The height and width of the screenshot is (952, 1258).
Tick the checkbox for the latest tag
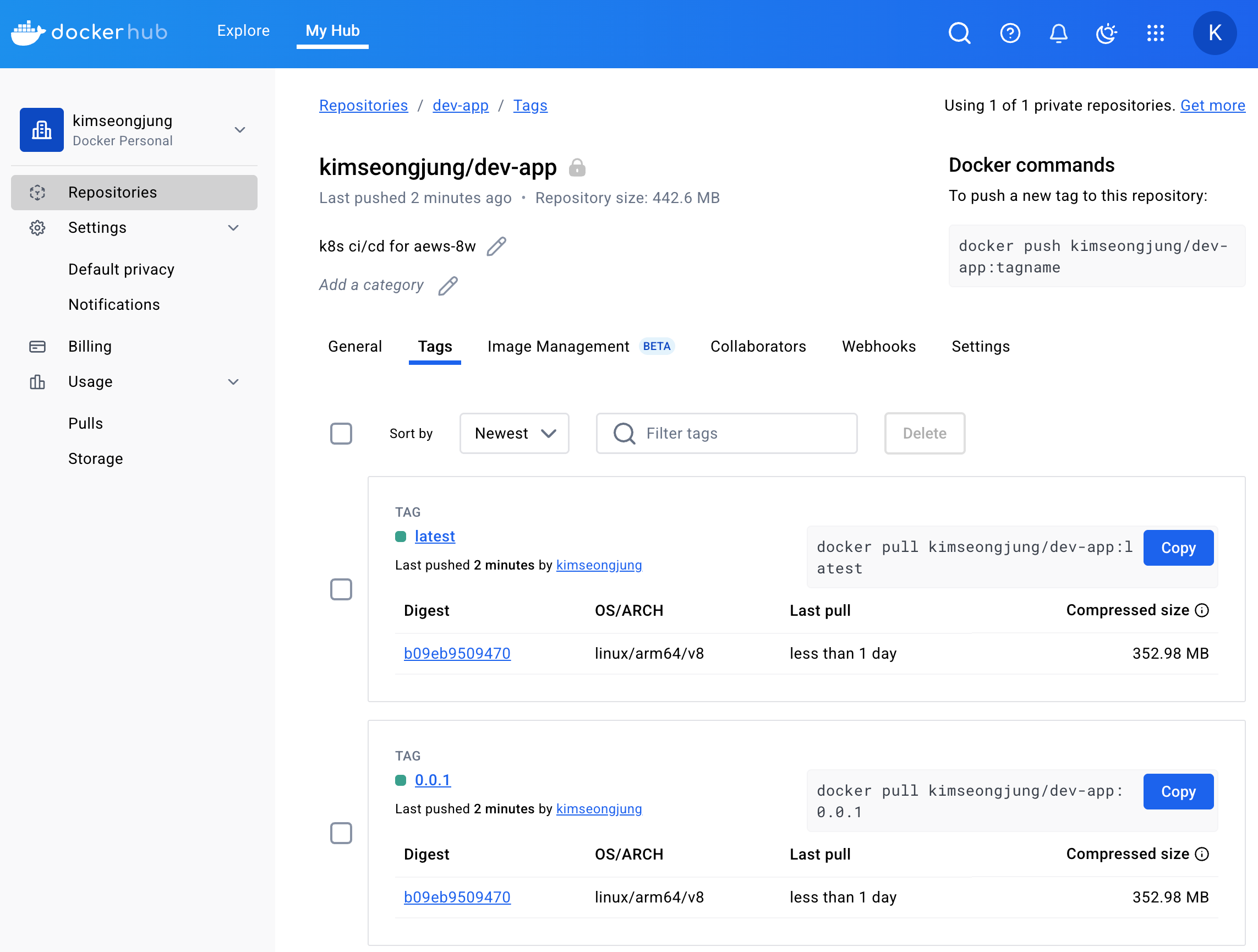[341, 589]
